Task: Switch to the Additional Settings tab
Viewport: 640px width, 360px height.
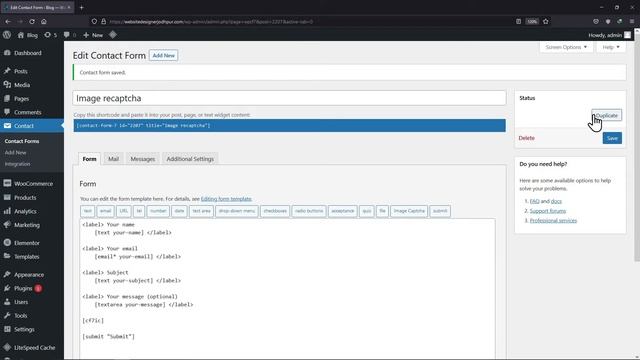Action: [x=190, y=159]
